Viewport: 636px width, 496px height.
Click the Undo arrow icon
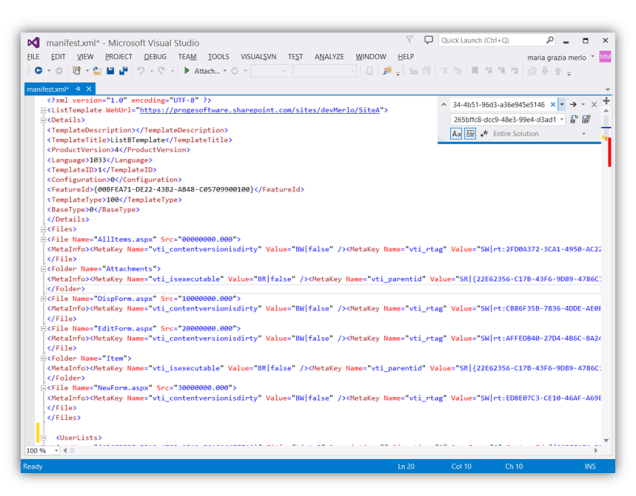coord(141,71)
